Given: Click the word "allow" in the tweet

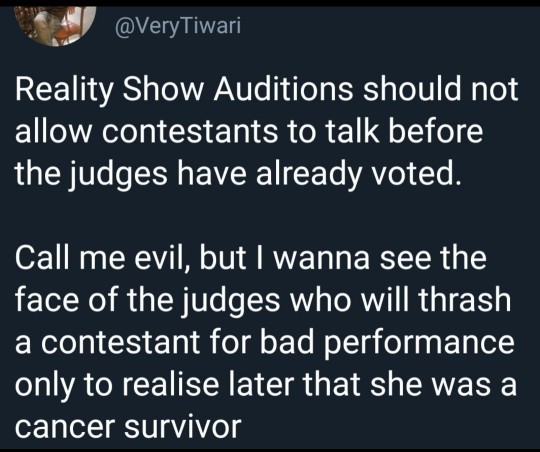Looking at the screenshot, I should [52, 131].
